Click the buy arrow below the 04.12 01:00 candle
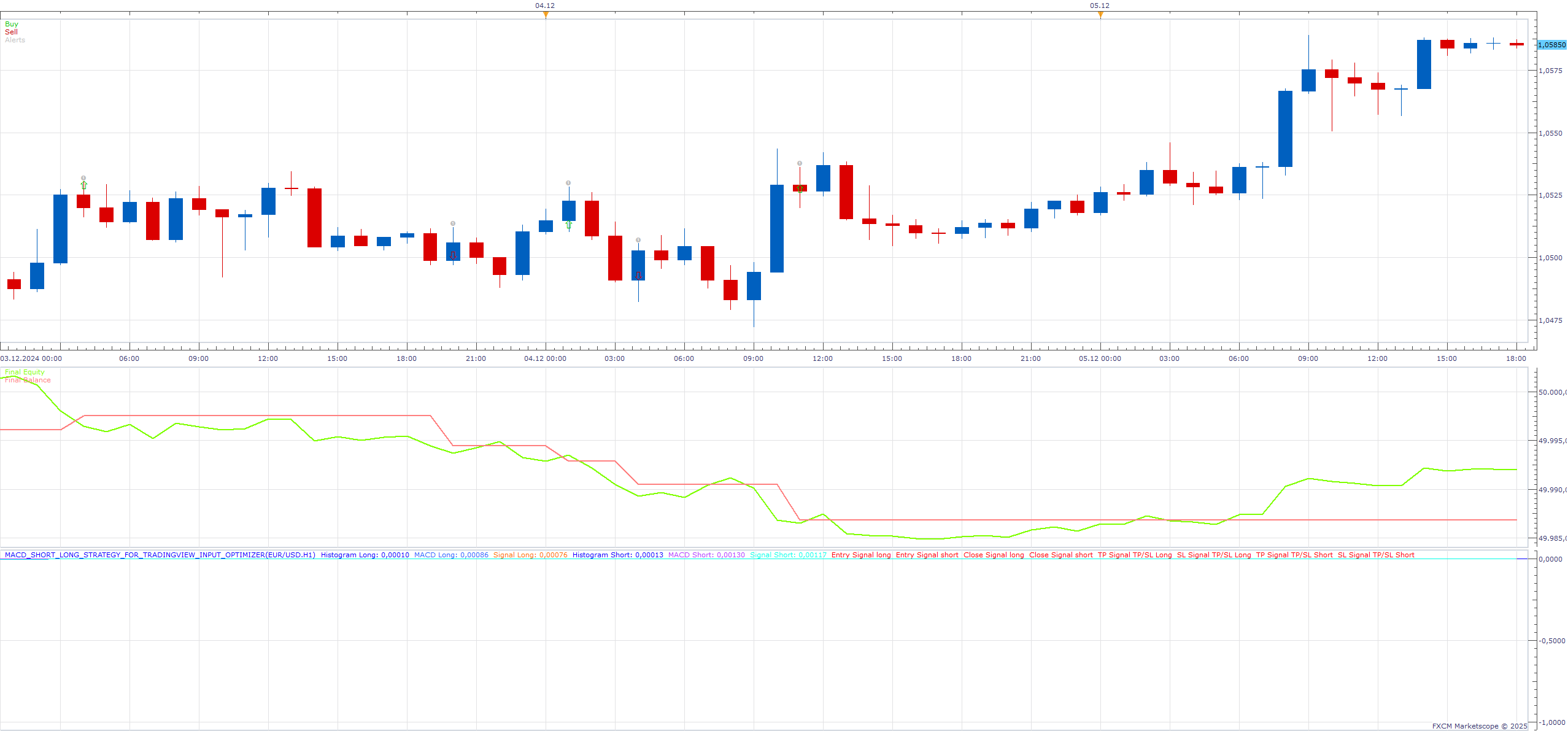The height and width of the screenshot is (731, 1568). (569, 225)
